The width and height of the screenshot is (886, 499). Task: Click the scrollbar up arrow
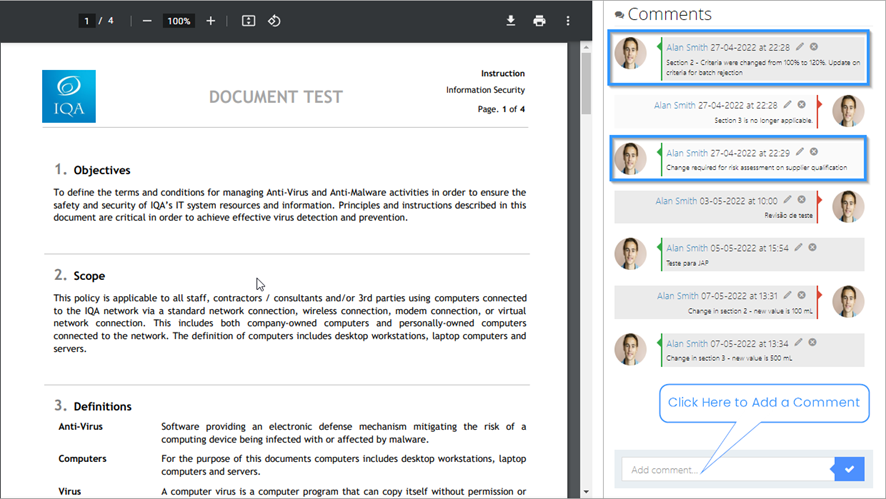pyautogui.click(x=586, y=47)
